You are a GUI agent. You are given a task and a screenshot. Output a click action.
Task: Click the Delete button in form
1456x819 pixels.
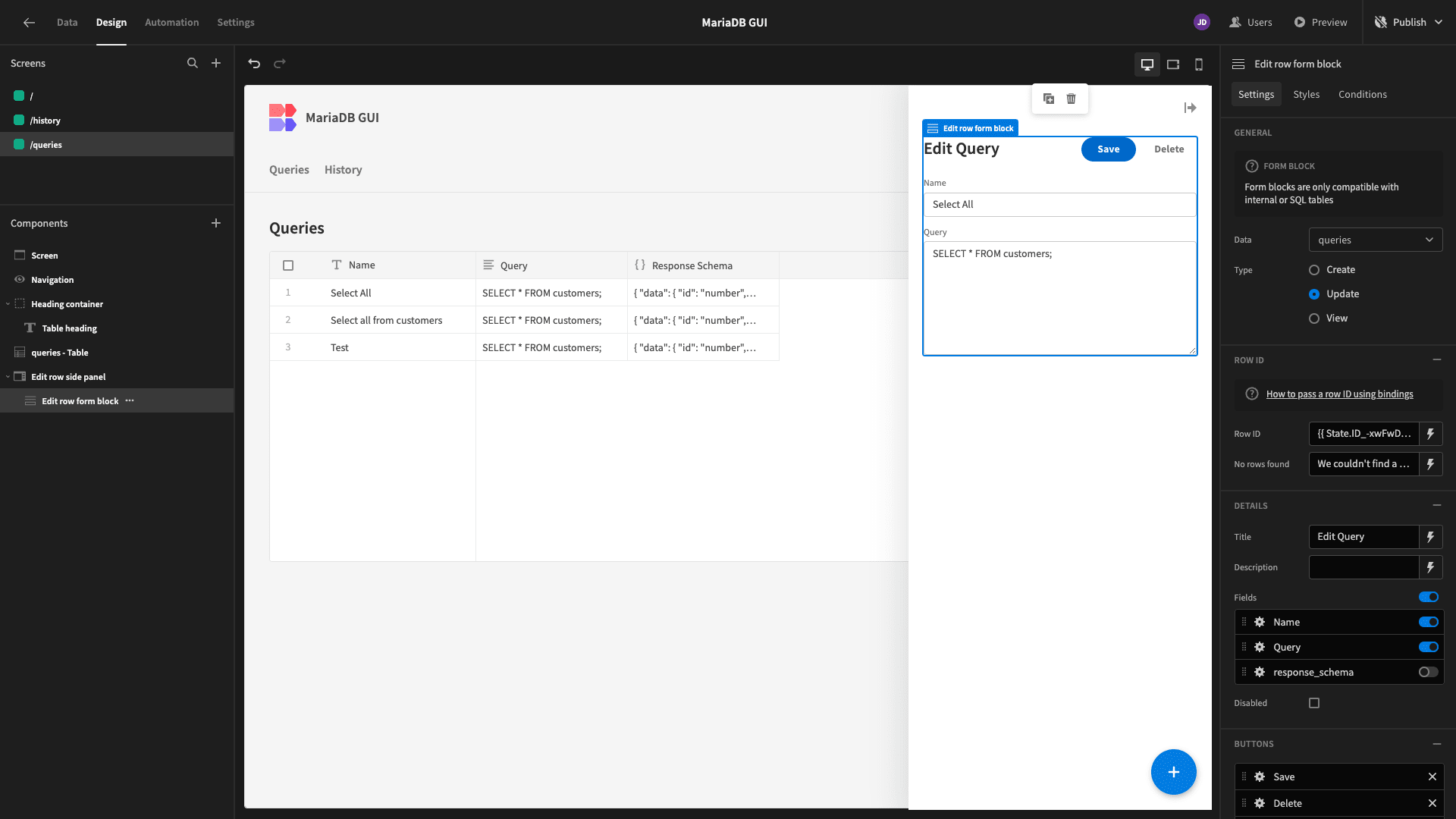click(x=1169, y=149)
